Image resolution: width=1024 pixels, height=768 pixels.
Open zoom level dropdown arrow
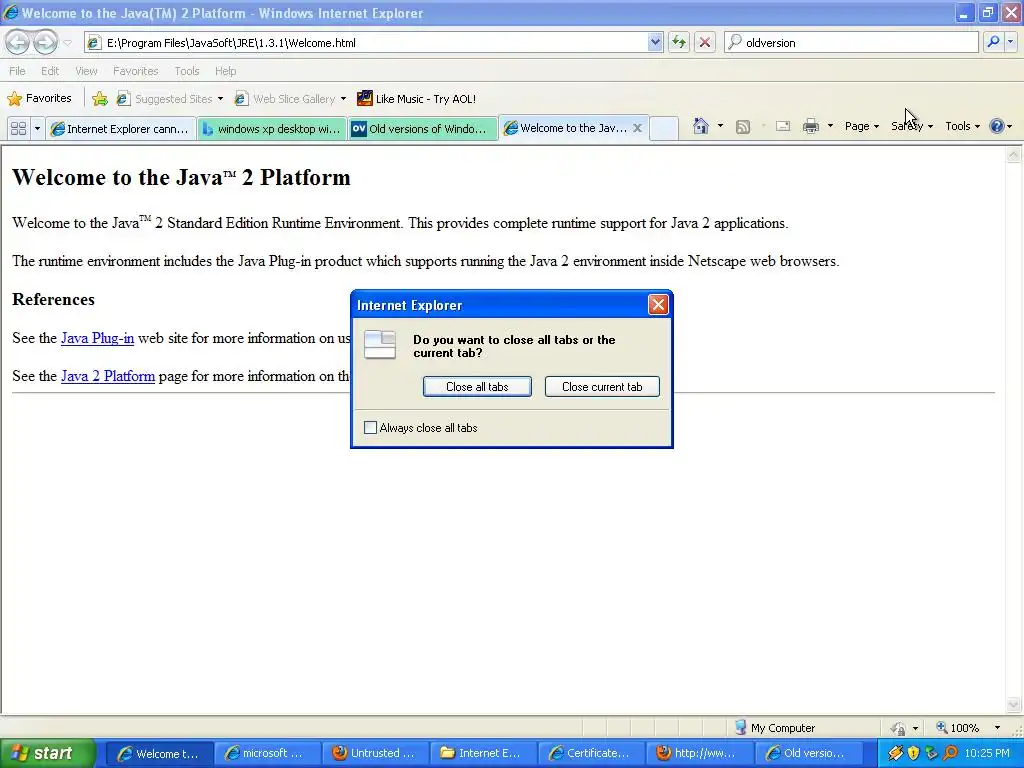pos(997,728)
